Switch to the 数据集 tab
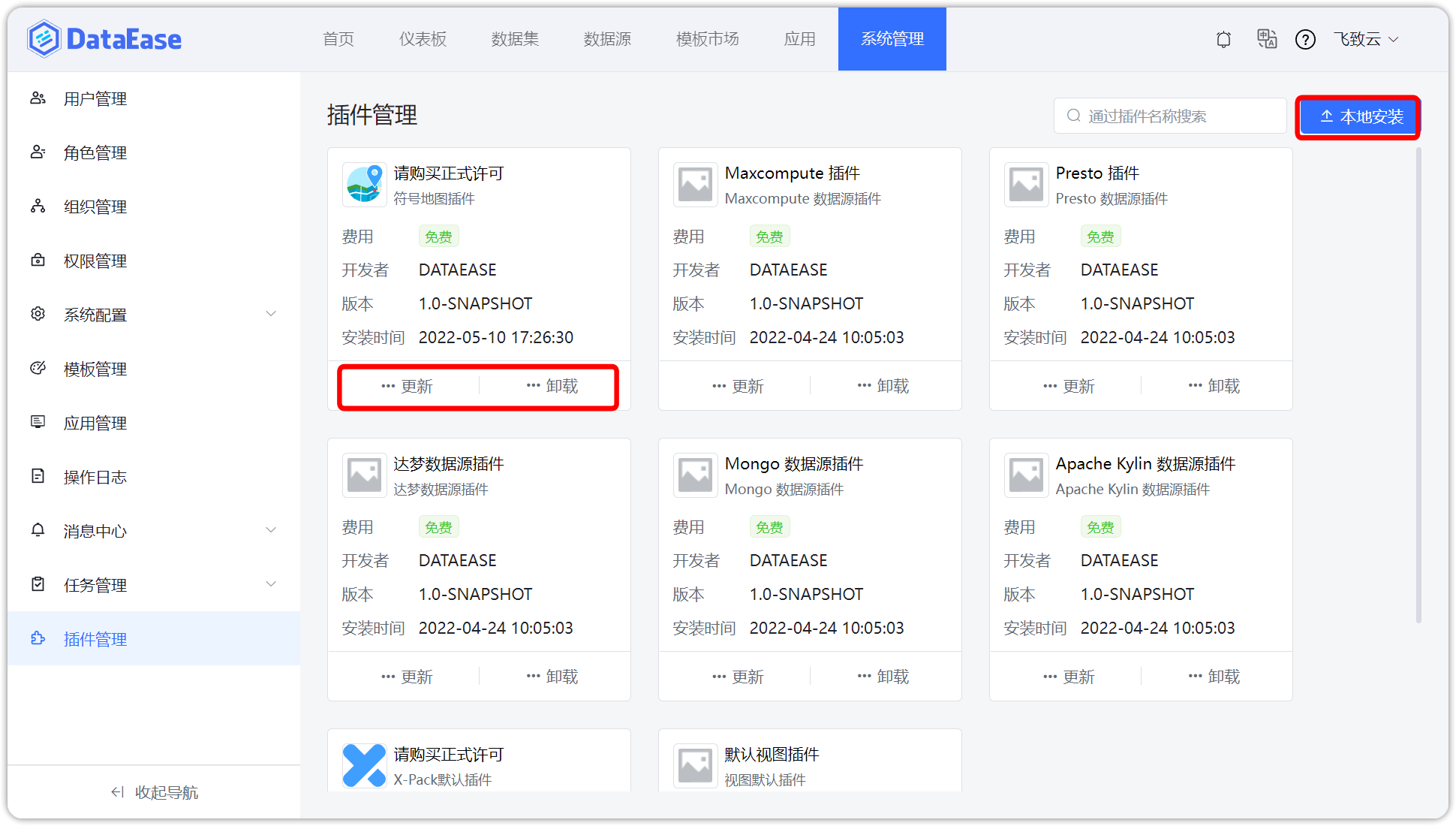The height and width of the screenshot is (826, 1456). coord(515,39)
